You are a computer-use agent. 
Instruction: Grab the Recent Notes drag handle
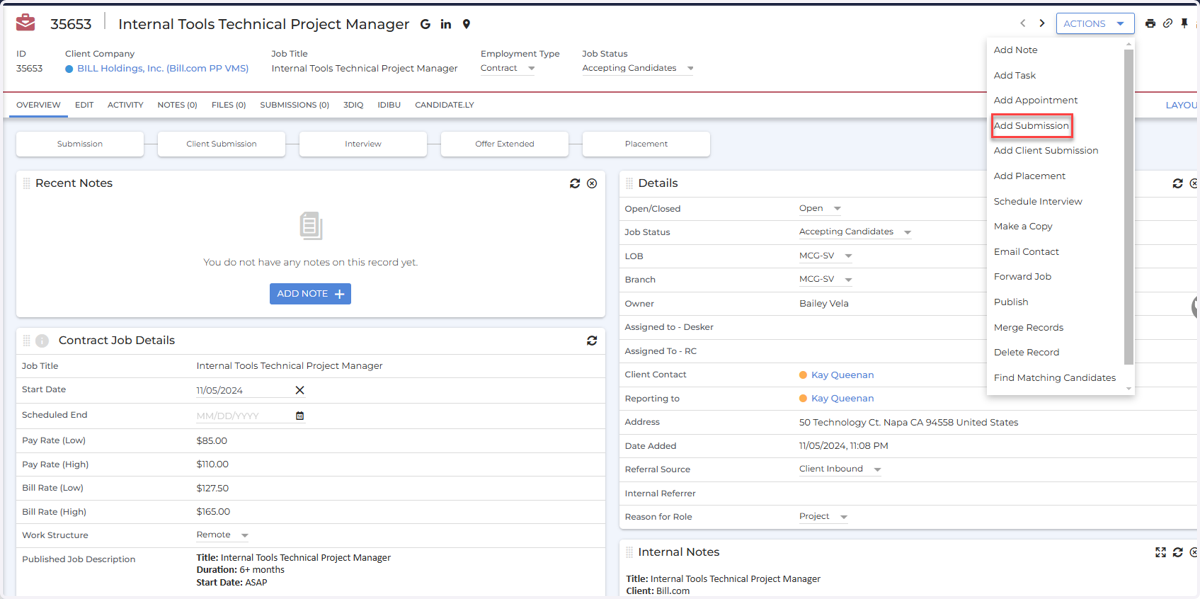tap(27, 183)
